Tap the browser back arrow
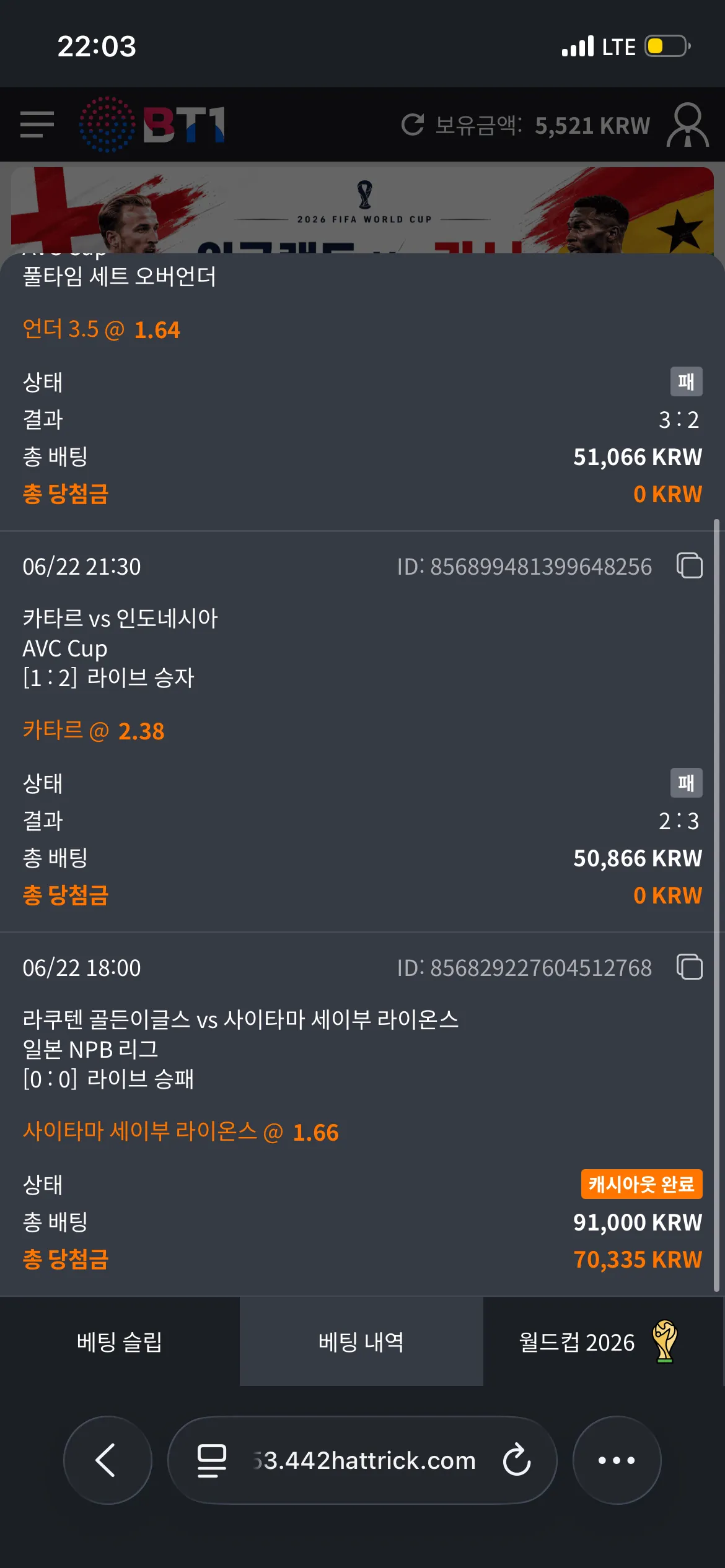 pyautogui.click(x=108, y=1460)
